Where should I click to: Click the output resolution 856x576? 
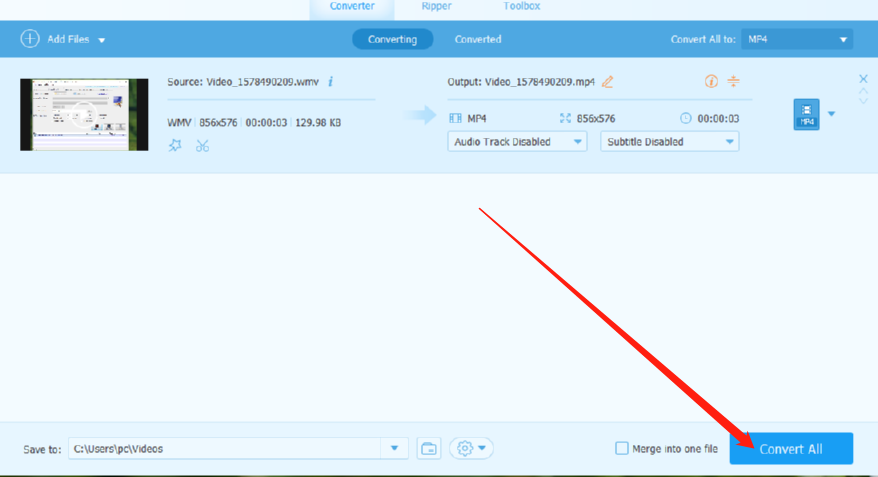coord(596,118)
